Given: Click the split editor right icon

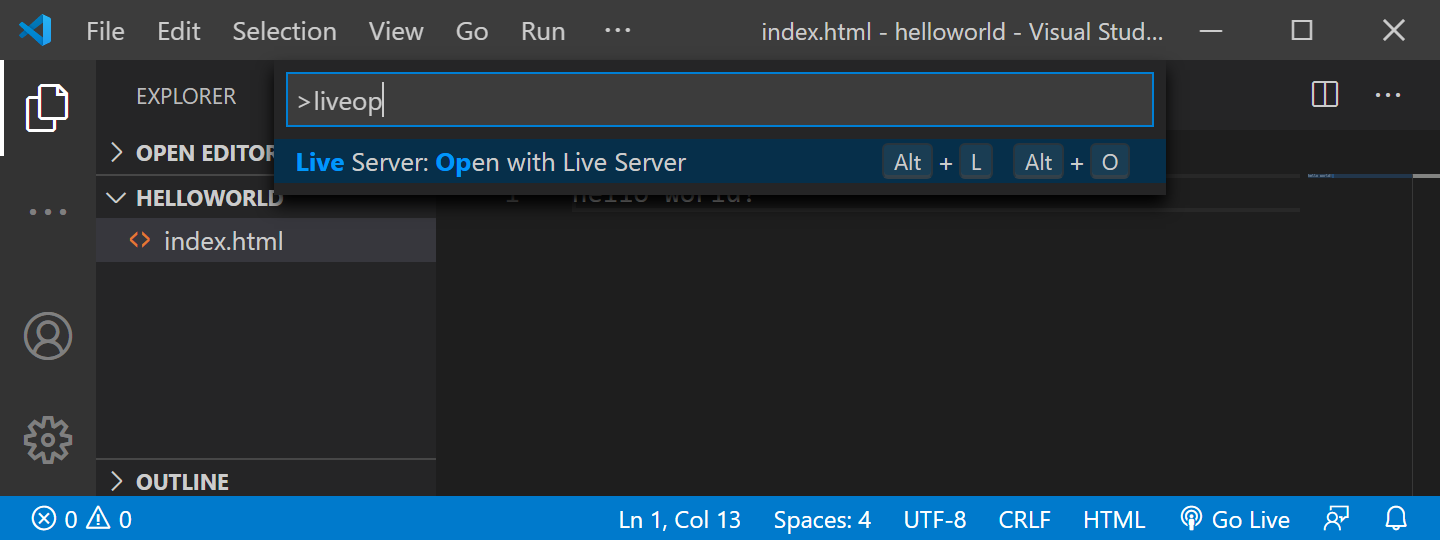Looking at the screenshot, I should pos(1325,95).
